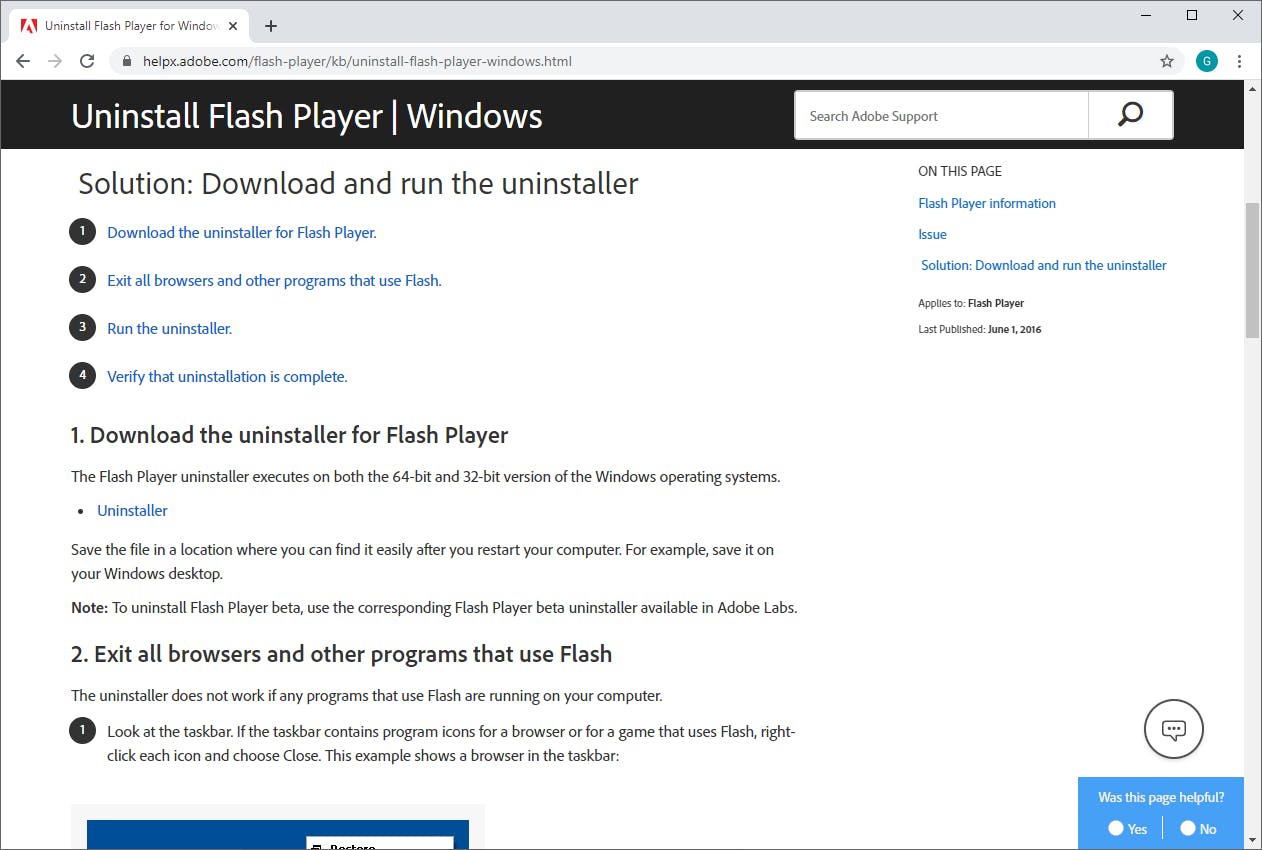1262x850 pixels.
Task: Click the padlock site info icon
Action: tap(126, 61)
